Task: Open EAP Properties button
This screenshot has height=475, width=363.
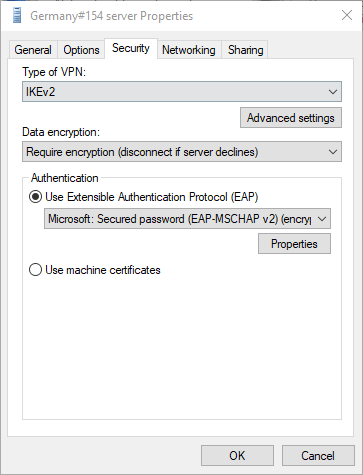Action: pyautogui.click(x=294, y=244)
